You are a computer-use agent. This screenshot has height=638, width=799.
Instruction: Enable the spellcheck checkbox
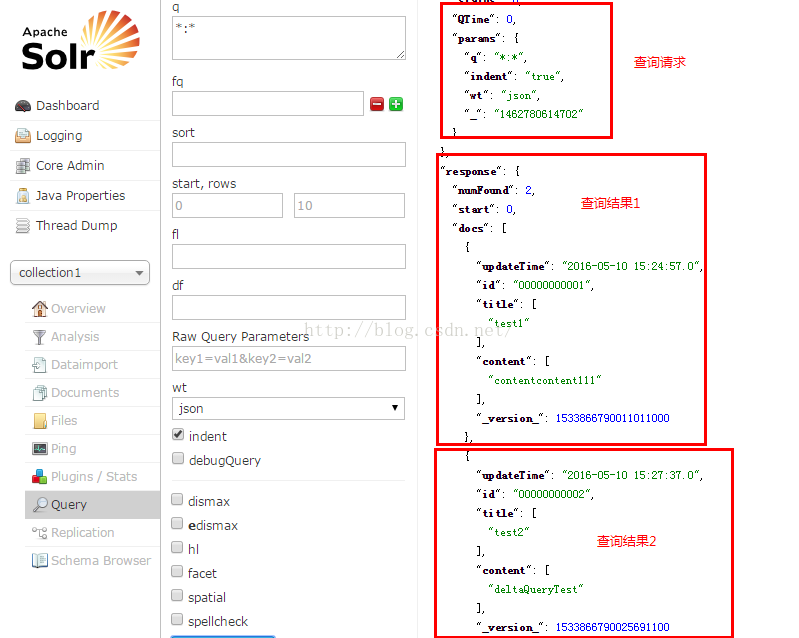tap(177, 619)
